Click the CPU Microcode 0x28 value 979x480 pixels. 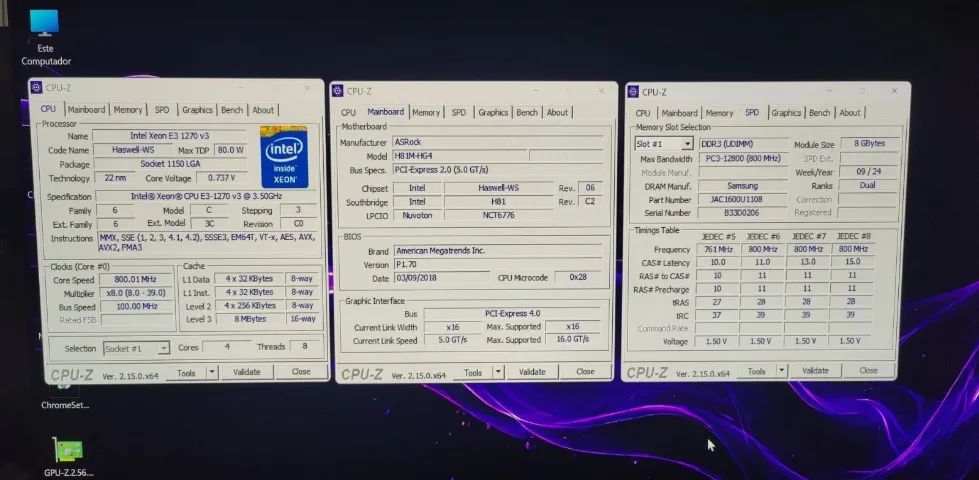point(578,277)
